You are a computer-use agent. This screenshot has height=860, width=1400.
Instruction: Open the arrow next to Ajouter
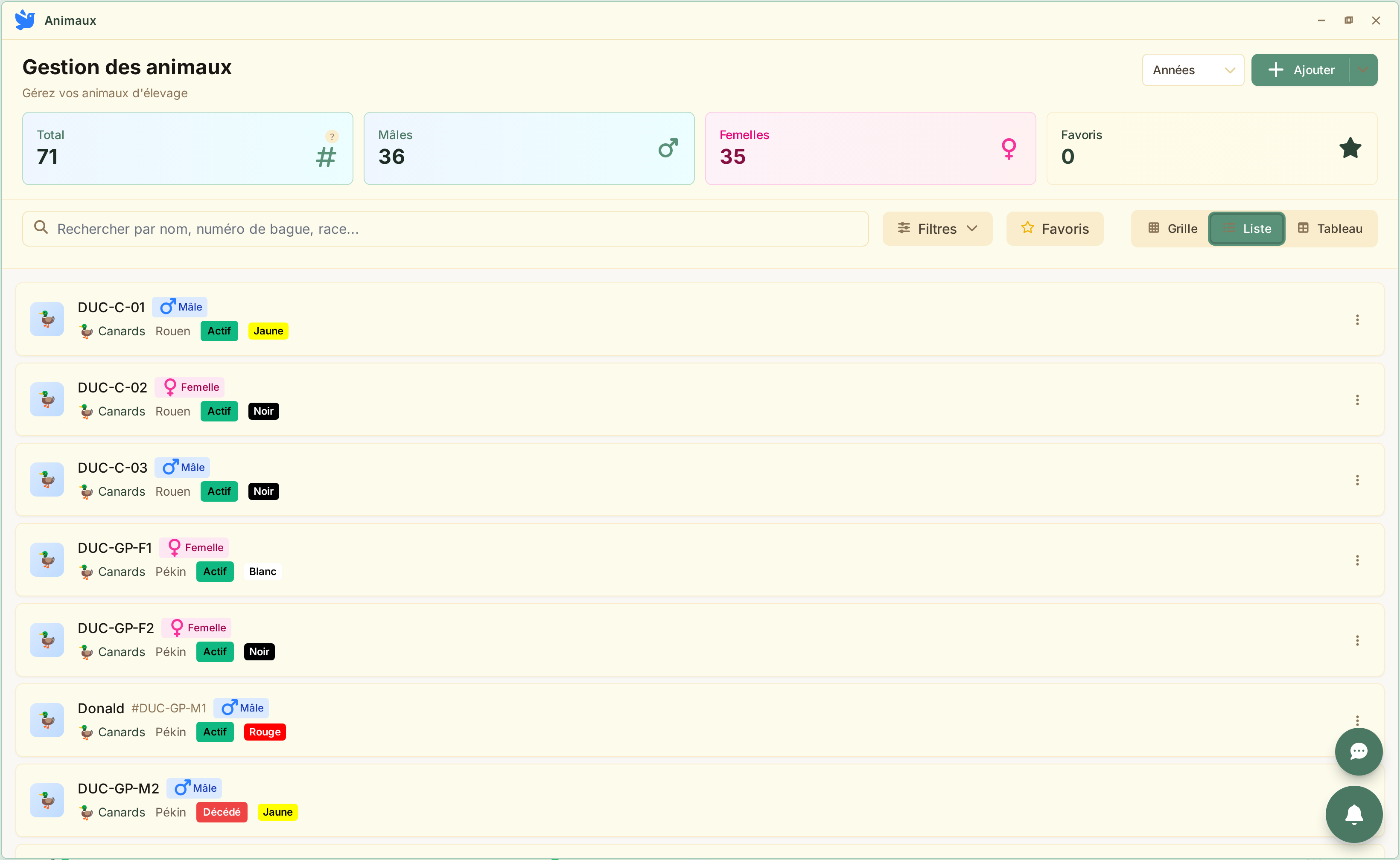point(1362,70)
